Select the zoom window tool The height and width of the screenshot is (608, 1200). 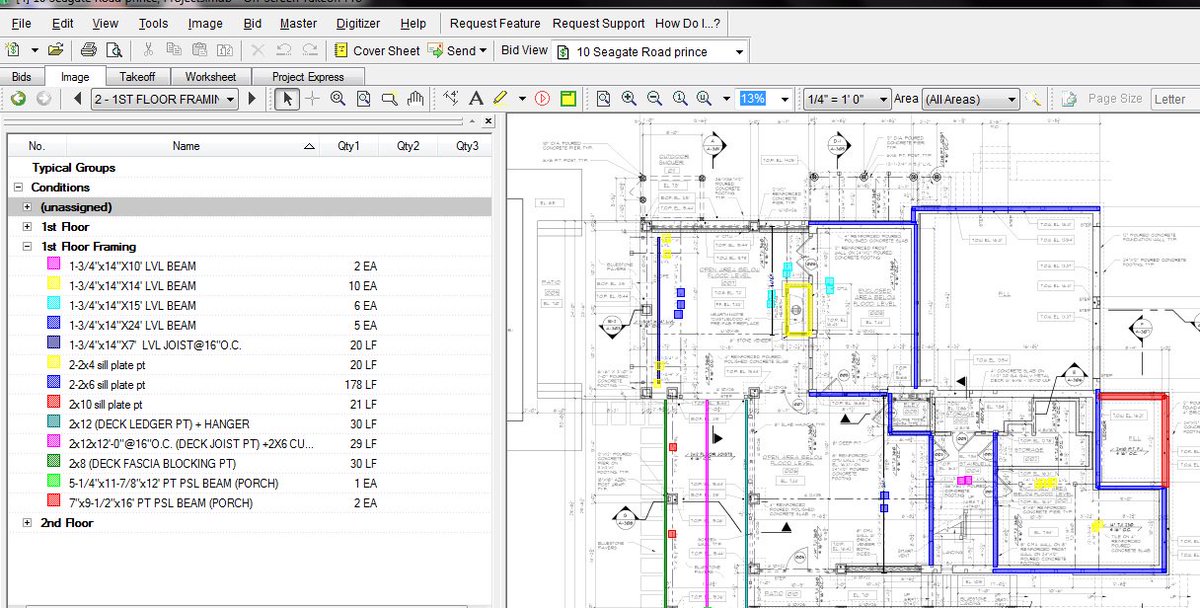(364, 99)
